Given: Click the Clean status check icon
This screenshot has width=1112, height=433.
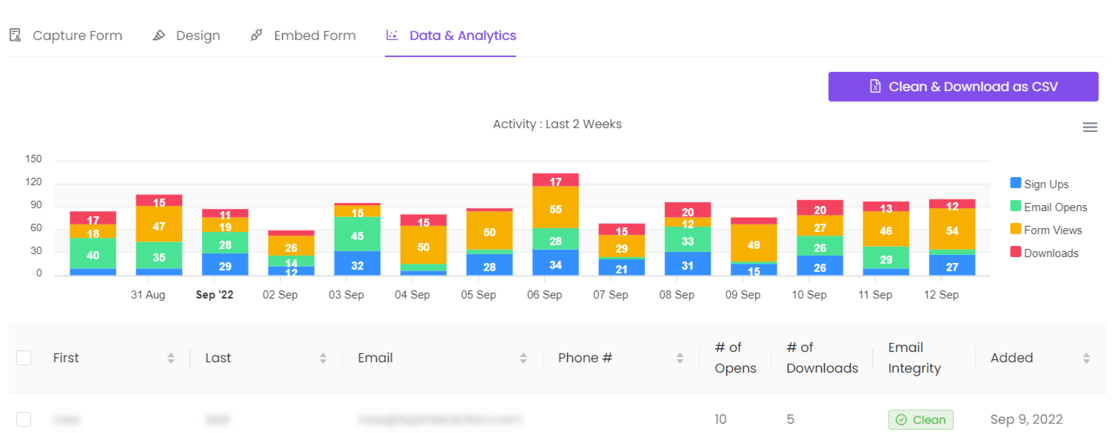Looking at the screenshot, I should click(901, 420).
